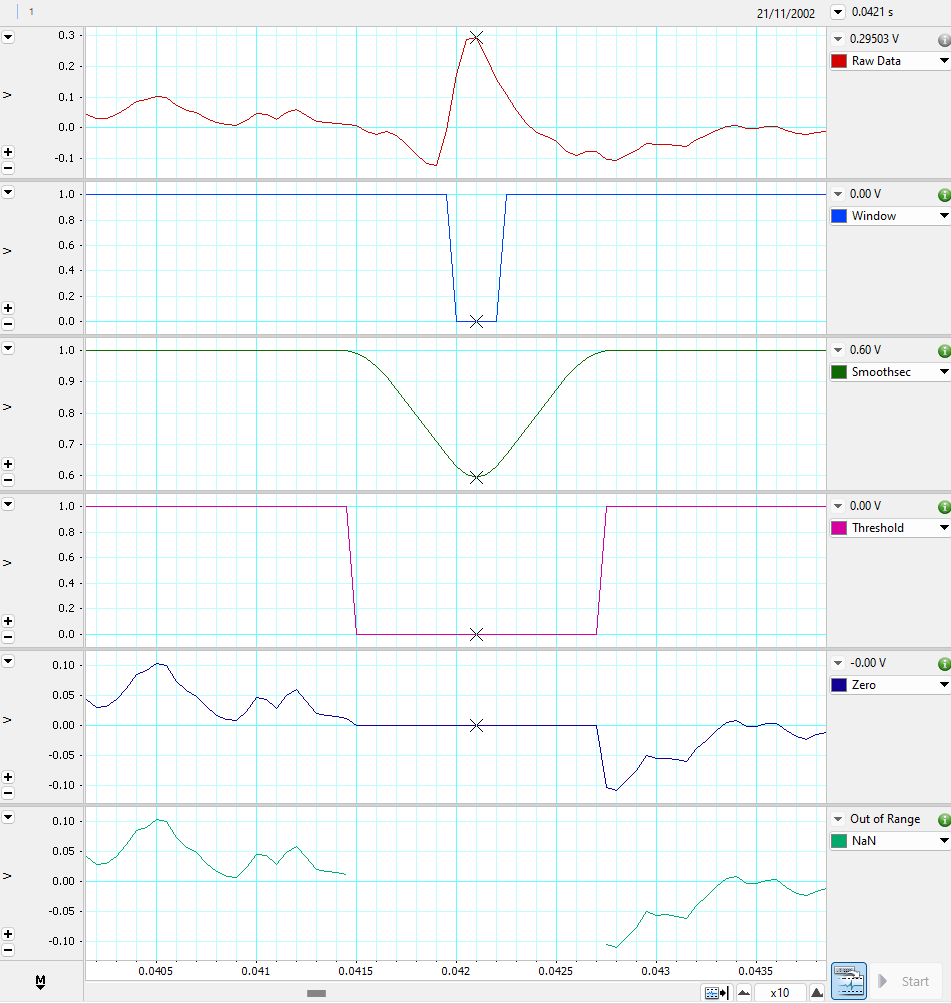Open the Raw Data channel function dropdown
The height and width of the screenshot is (1004, 951).
click(x=943, y=61)
